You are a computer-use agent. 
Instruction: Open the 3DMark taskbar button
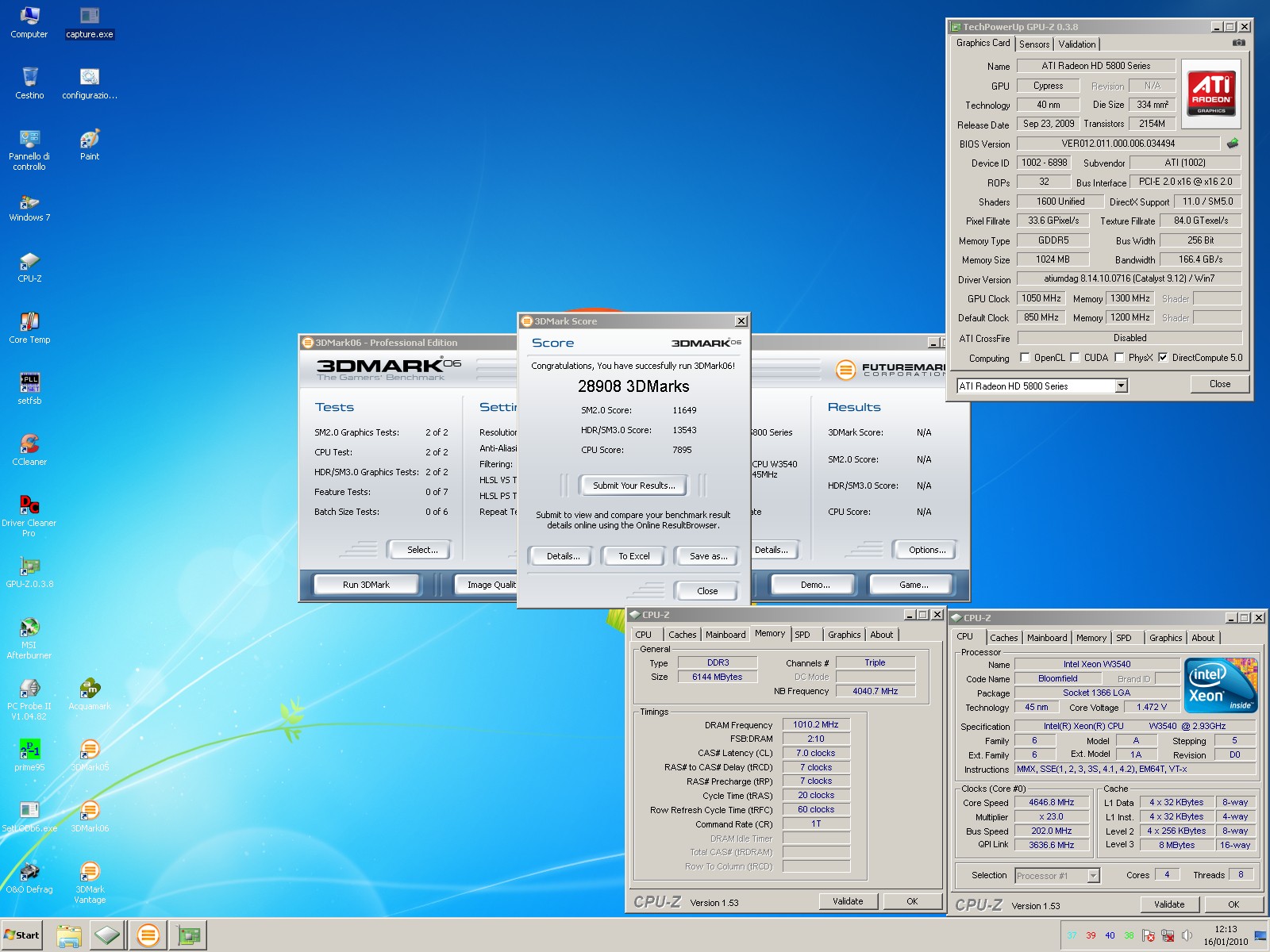coord(148,935)
